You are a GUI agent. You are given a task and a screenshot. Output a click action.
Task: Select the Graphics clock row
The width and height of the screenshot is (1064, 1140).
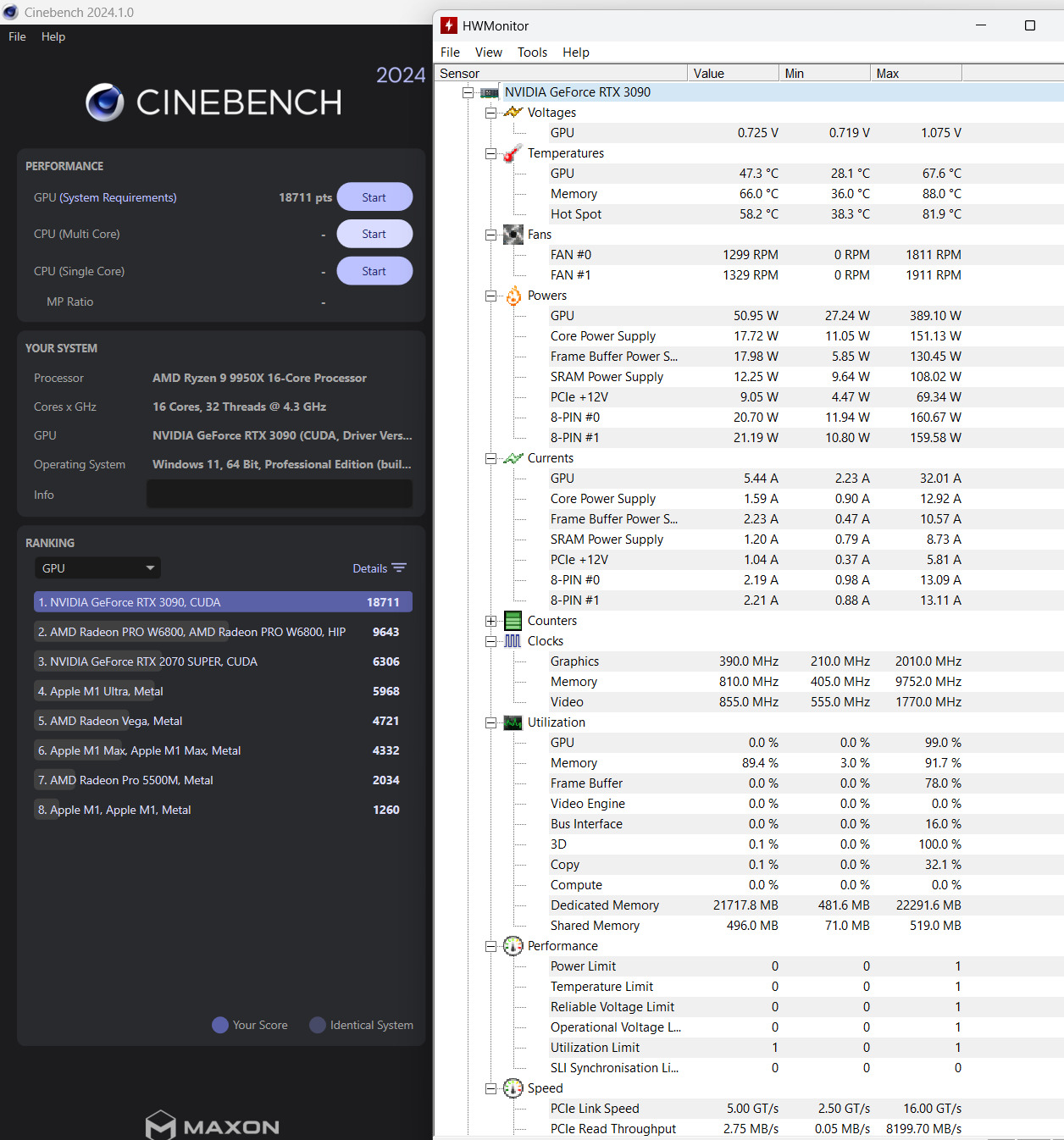pyautogui.click(x=756, y=661)
